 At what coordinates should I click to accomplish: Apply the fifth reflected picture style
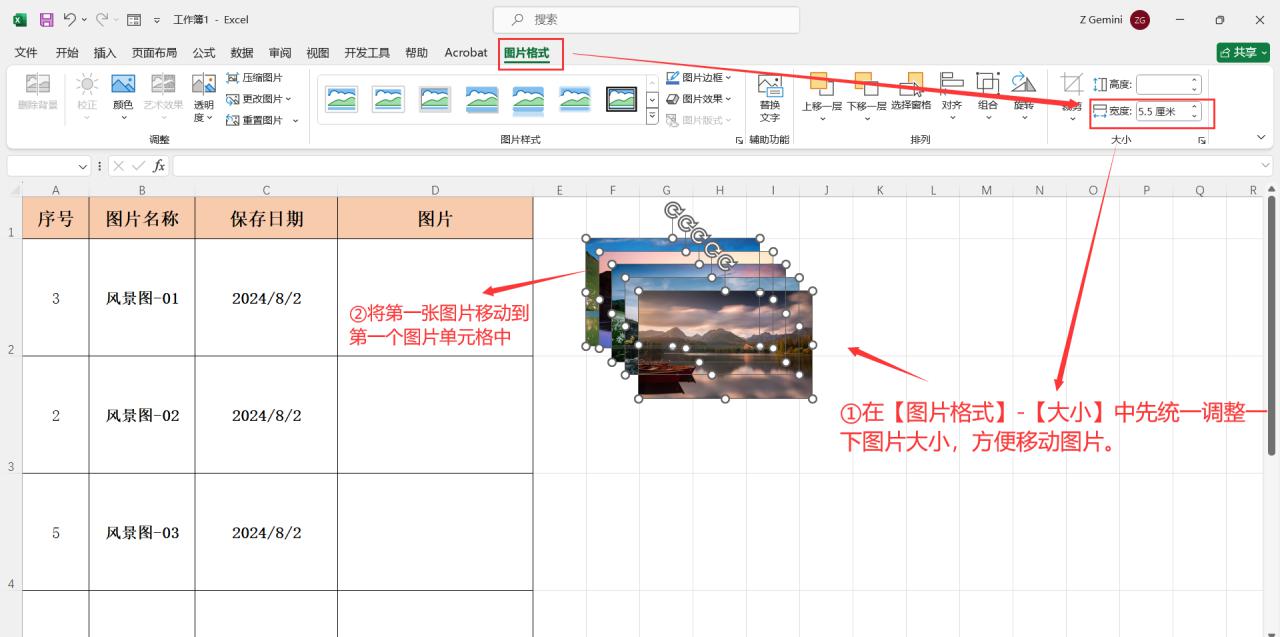click(x=528, y=99)
